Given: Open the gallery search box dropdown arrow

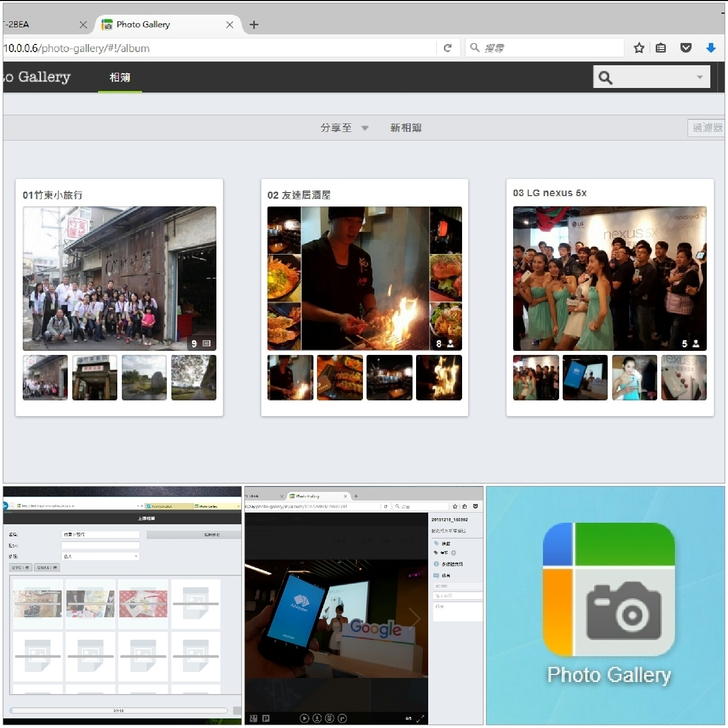Looking at the screenshot, I should click(699, 78).
